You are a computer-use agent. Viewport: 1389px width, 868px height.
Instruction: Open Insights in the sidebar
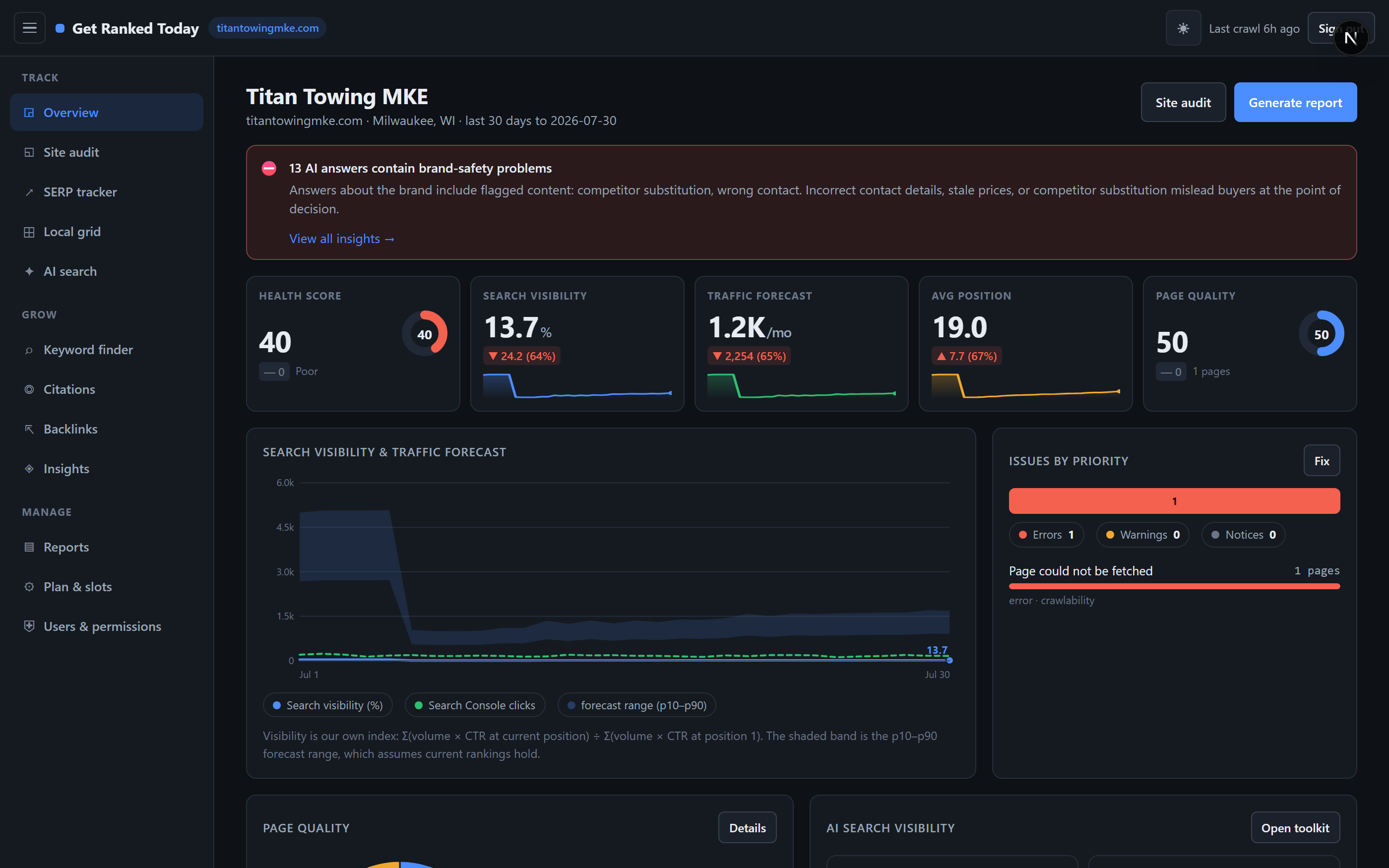(x=106, y=468)
